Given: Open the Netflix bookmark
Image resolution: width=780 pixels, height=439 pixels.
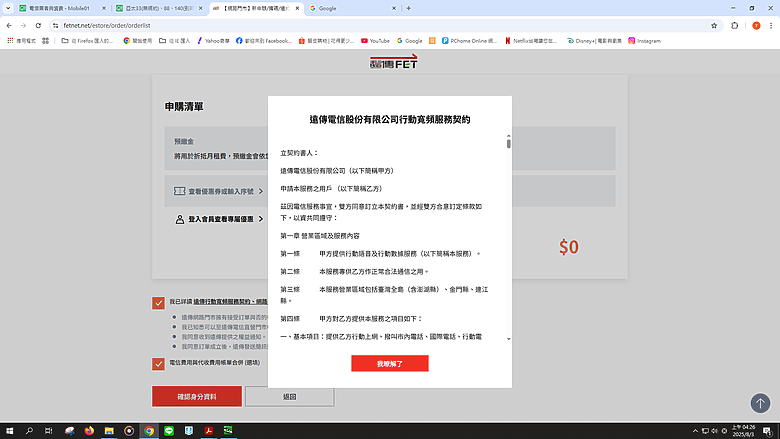Looking at the screenshot, I should [x=531, y=41].
